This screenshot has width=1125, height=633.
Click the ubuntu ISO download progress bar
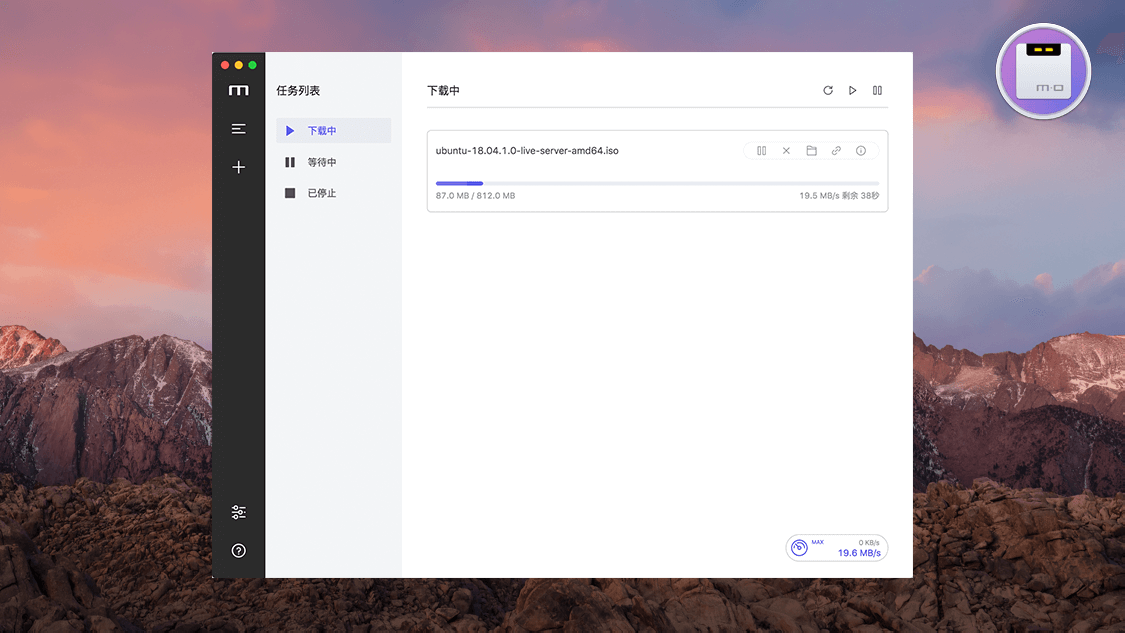(x=657, y=184)
